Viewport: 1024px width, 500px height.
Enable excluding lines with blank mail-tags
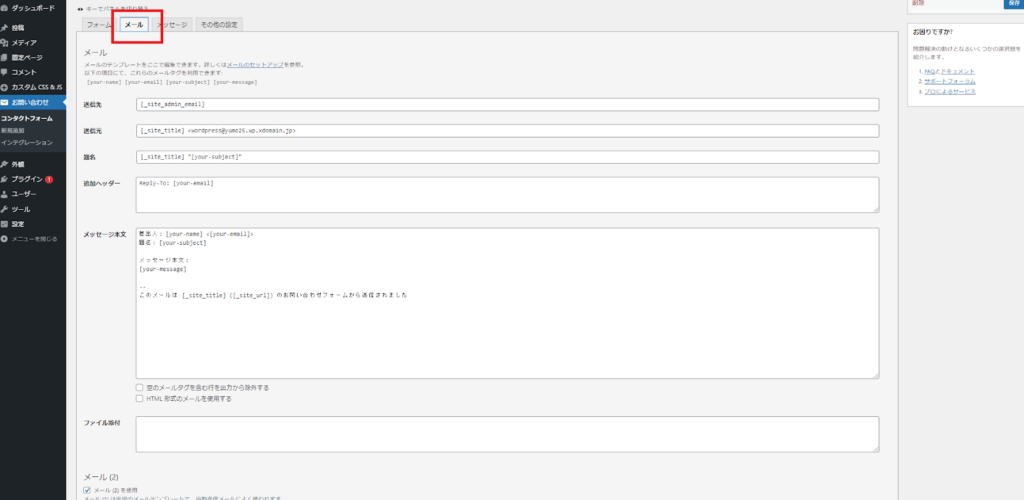point(139,387)
